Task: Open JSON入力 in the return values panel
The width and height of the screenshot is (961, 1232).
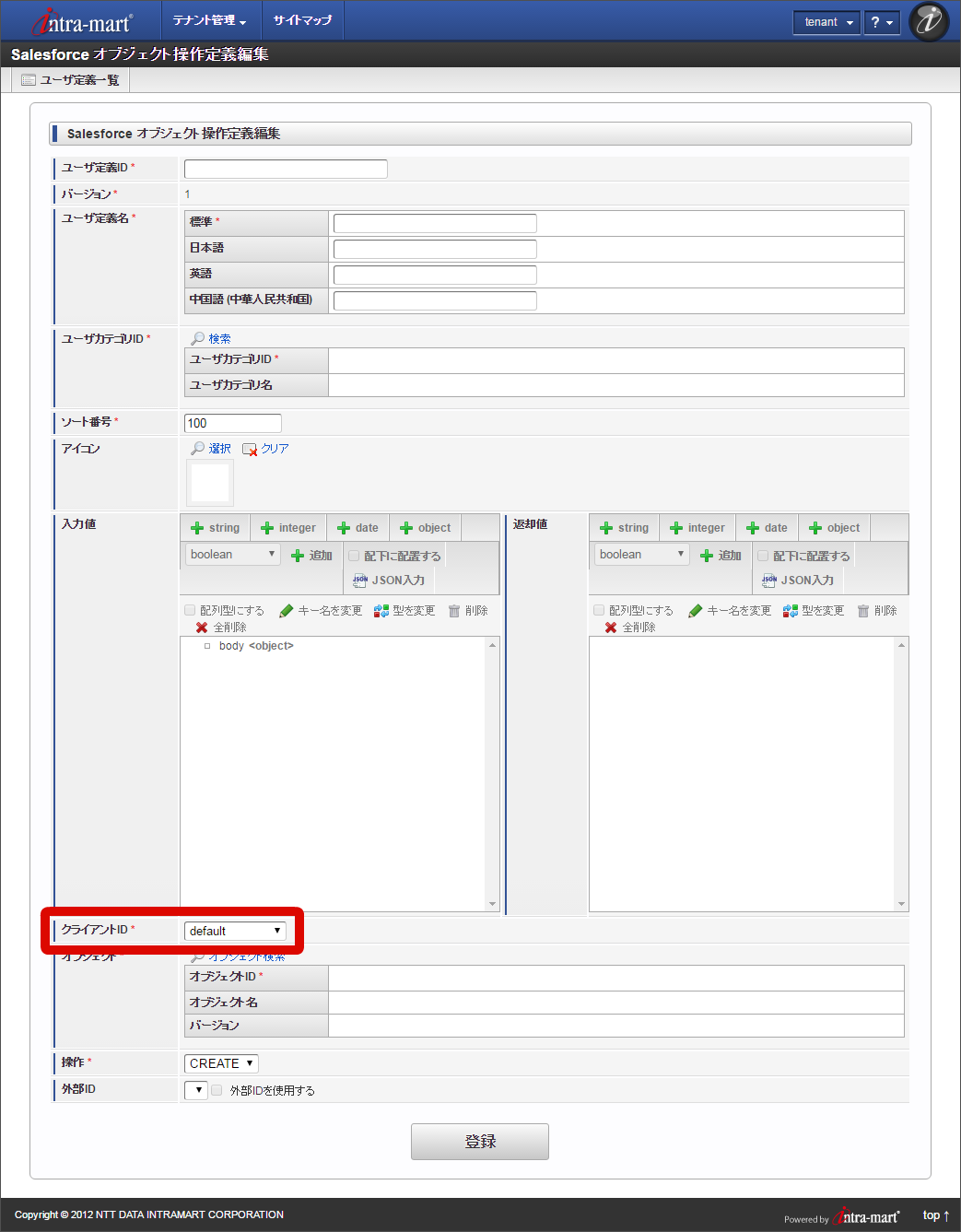Action: click(x=798, y=581)
